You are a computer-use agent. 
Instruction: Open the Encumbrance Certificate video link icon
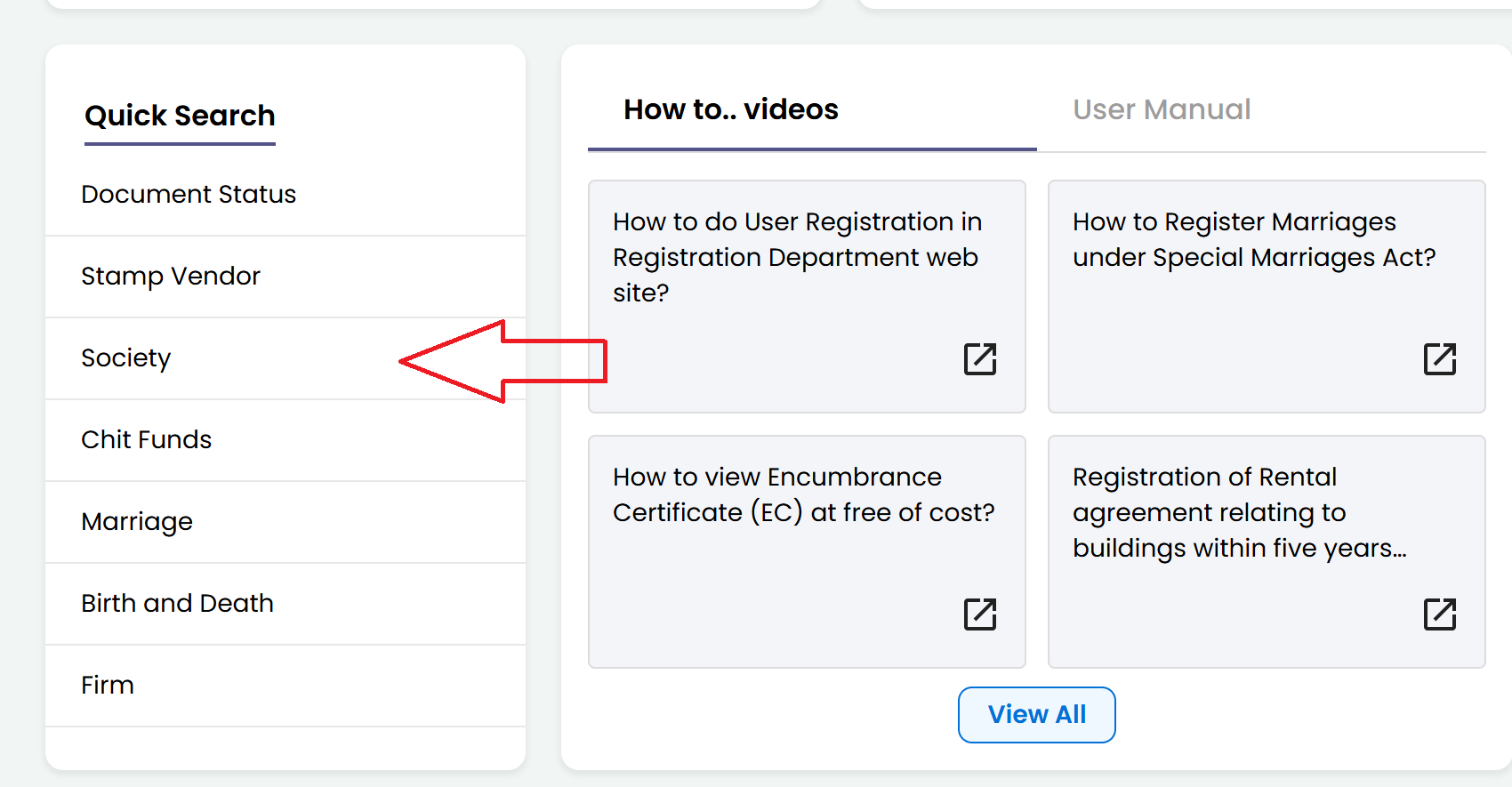click(x=979, y=614)
